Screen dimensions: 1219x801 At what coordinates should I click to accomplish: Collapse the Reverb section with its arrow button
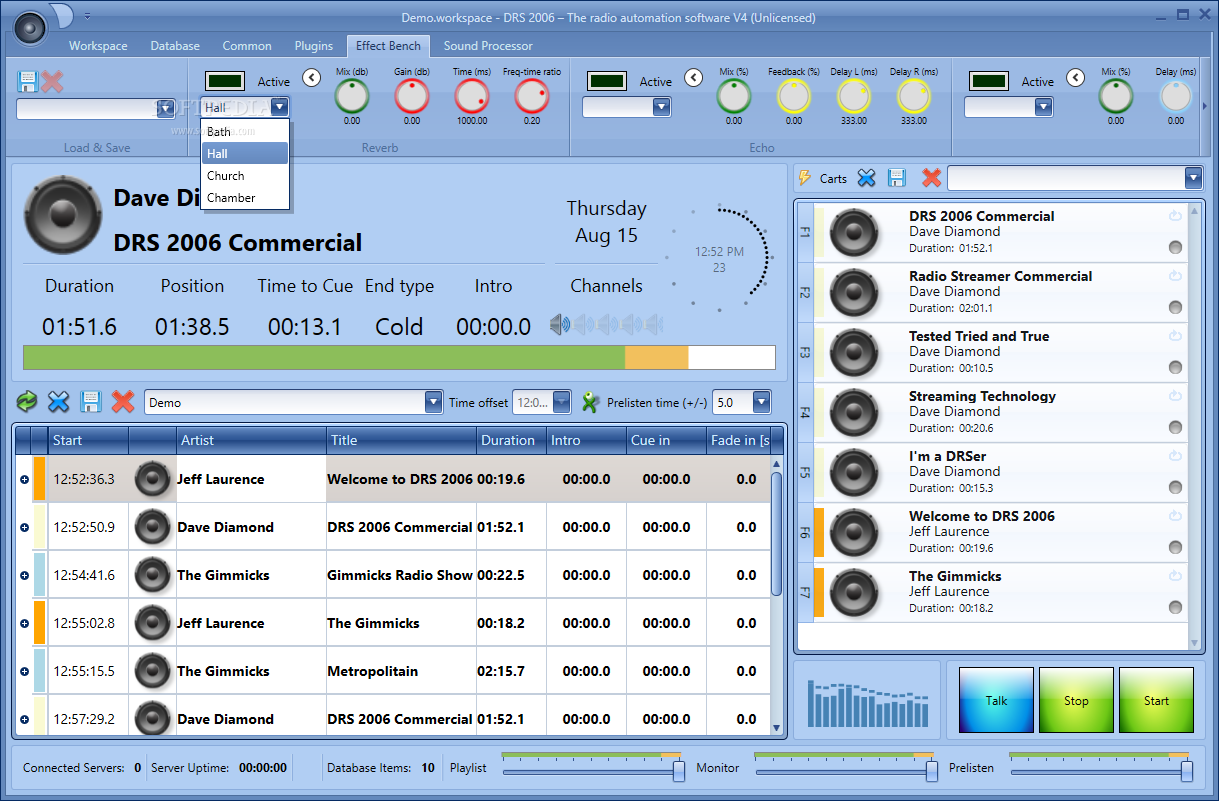pyautogui.click(x=312, y=77)
